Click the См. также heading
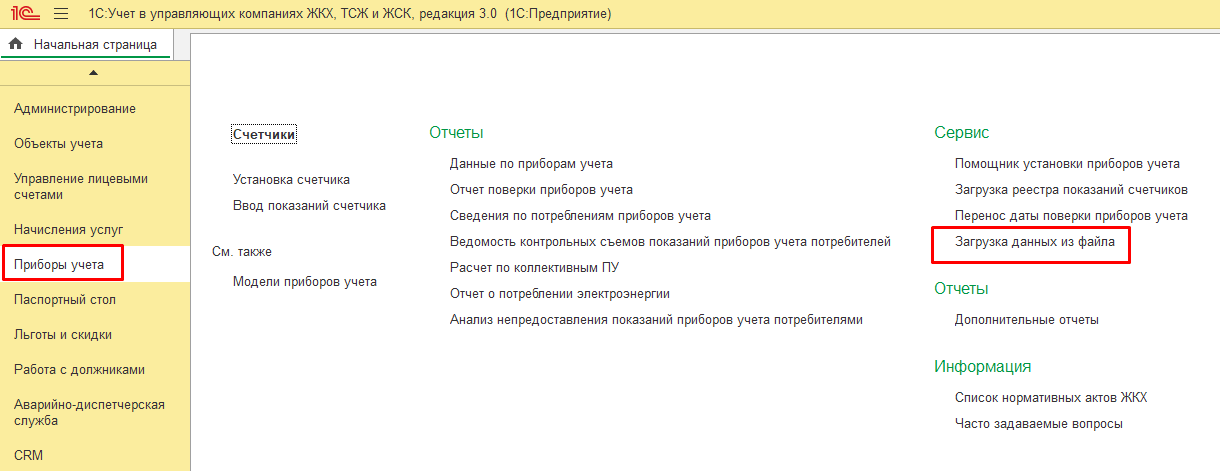This screenshot has width=1220, height=471. (x=242, y=252)
